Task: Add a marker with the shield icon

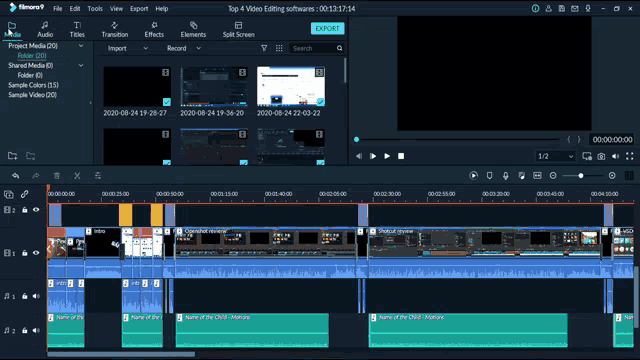Action: tap(489, 176)
